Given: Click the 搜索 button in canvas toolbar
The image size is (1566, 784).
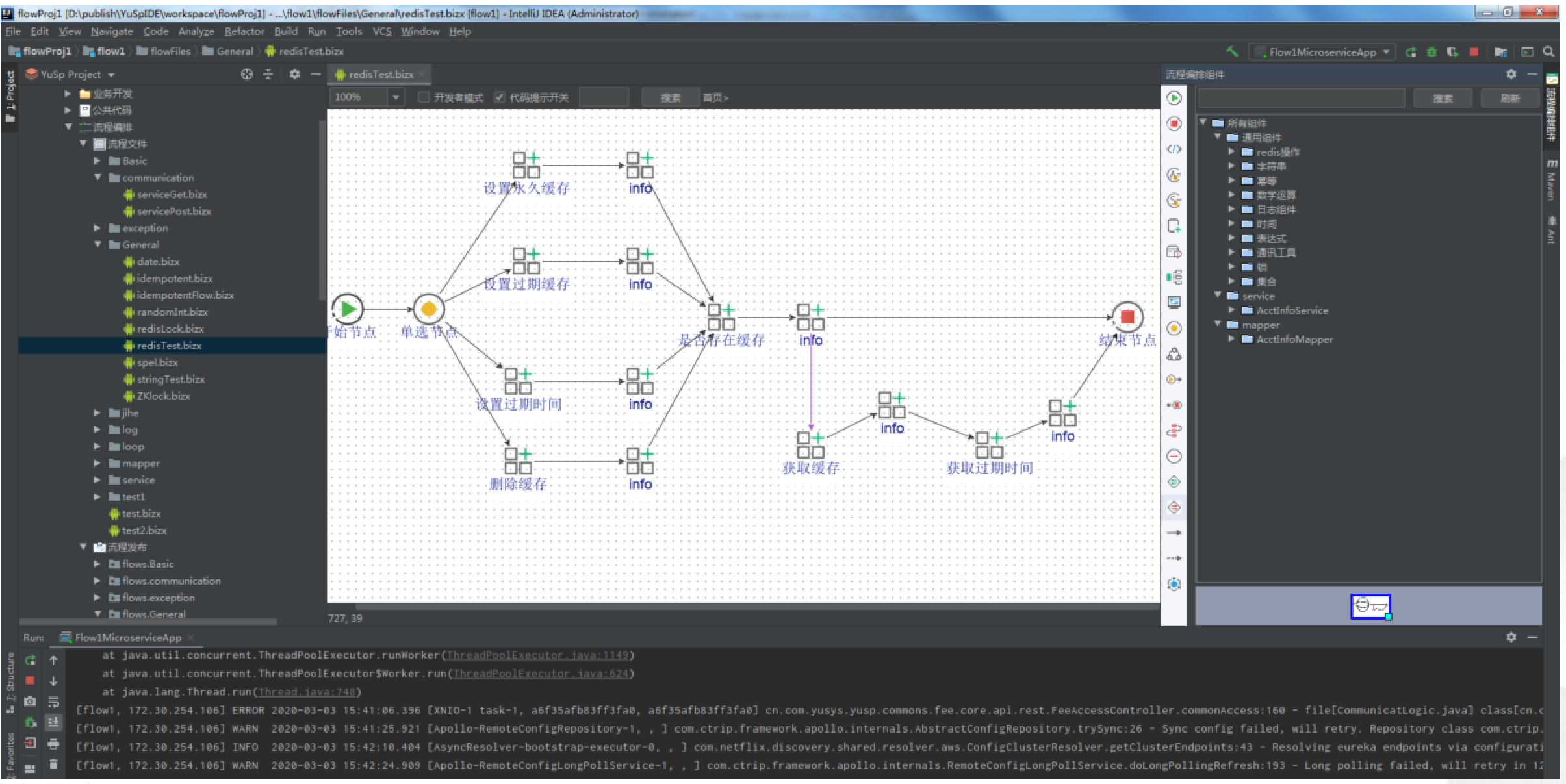Looking at the screenshot, I should click(x=670, y=97).
